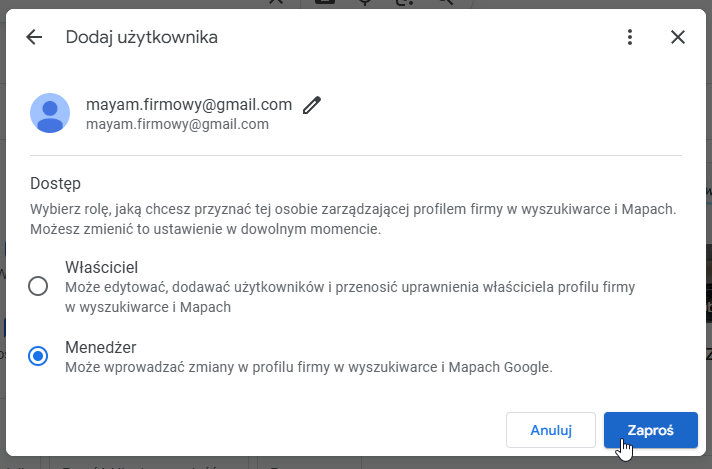Image resolution: width=712 pixels, height=469 pixels.
Task: Click the magnifier icon behind the dialog
Action: (x=446, y=3)
